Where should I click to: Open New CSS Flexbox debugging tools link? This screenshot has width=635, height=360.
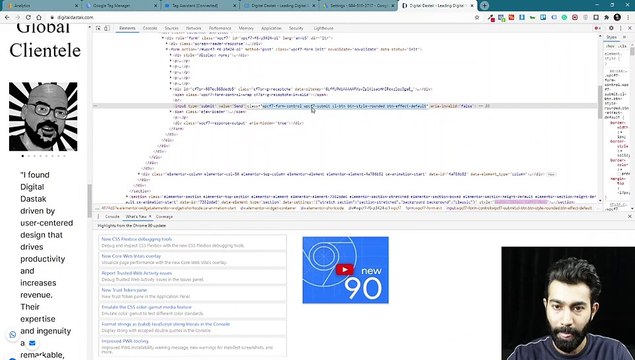point(136,239)
